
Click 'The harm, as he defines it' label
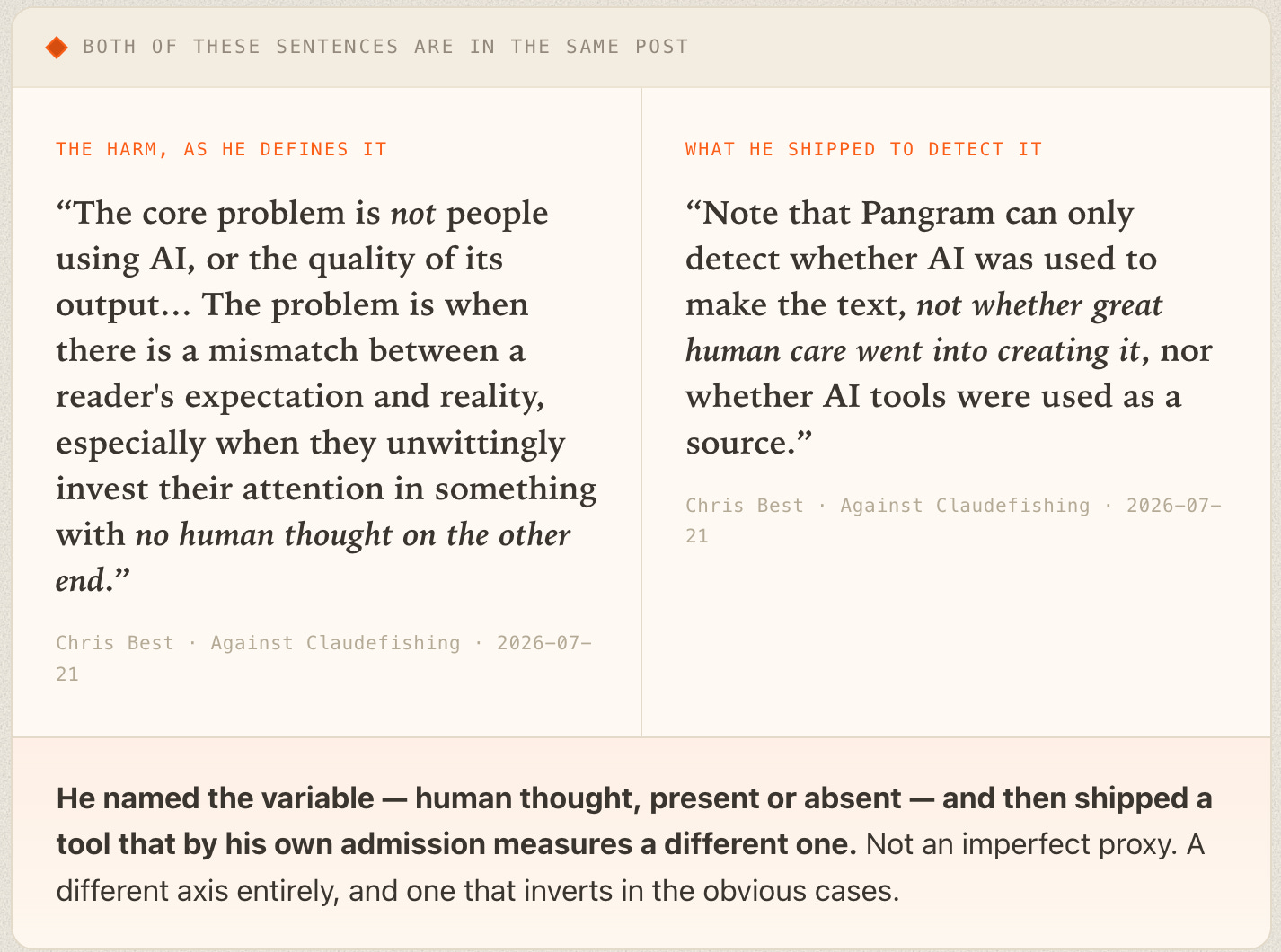(221, 149)
